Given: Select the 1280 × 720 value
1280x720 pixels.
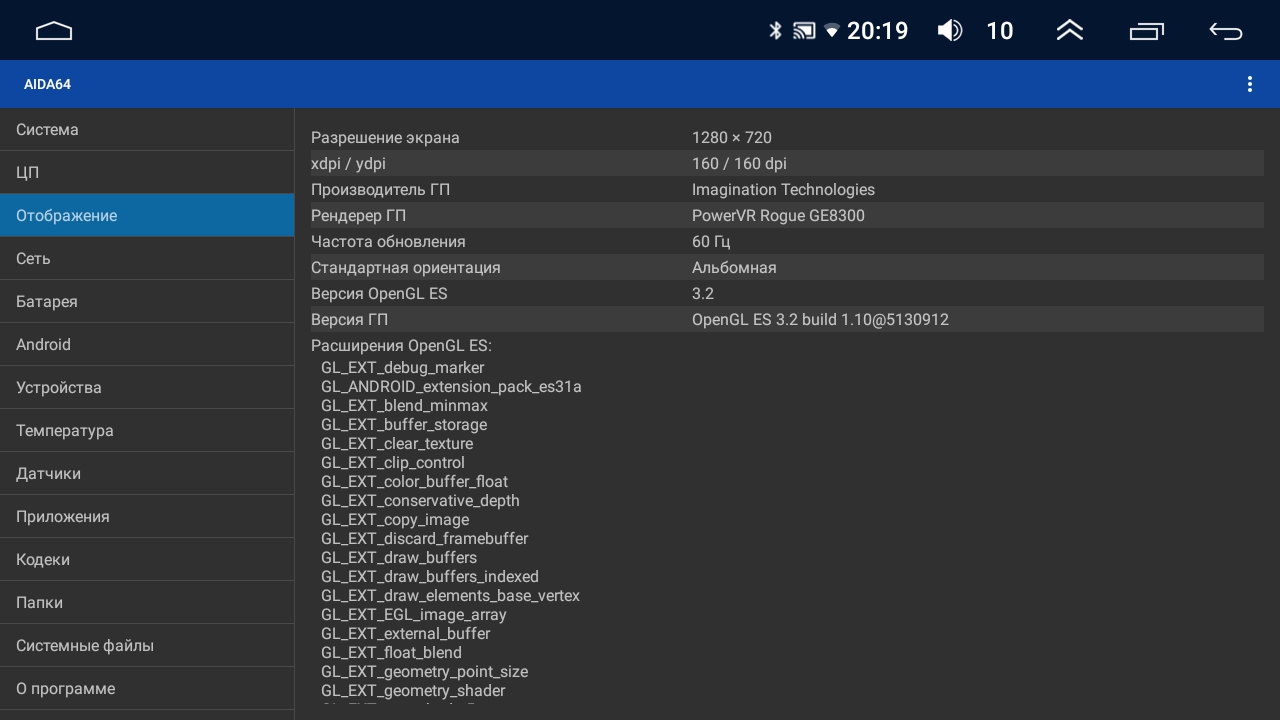Looking at the screenshot, I should tap(732, 138).
